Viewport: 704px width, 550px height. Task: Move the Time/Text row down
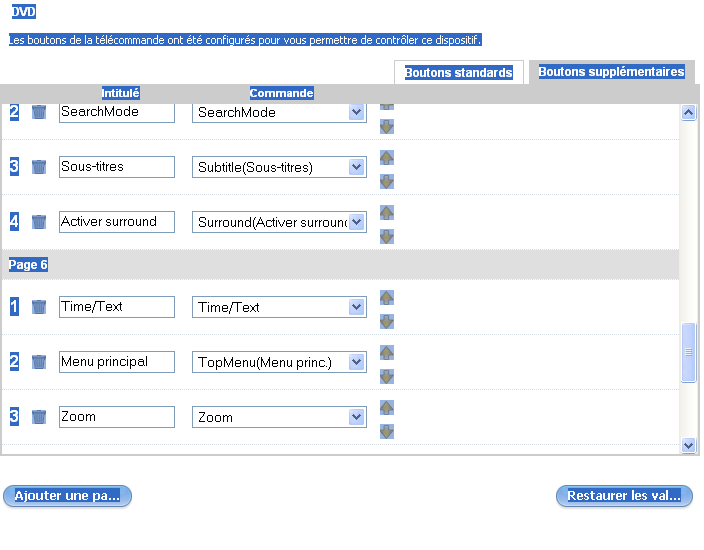point(387,321)
